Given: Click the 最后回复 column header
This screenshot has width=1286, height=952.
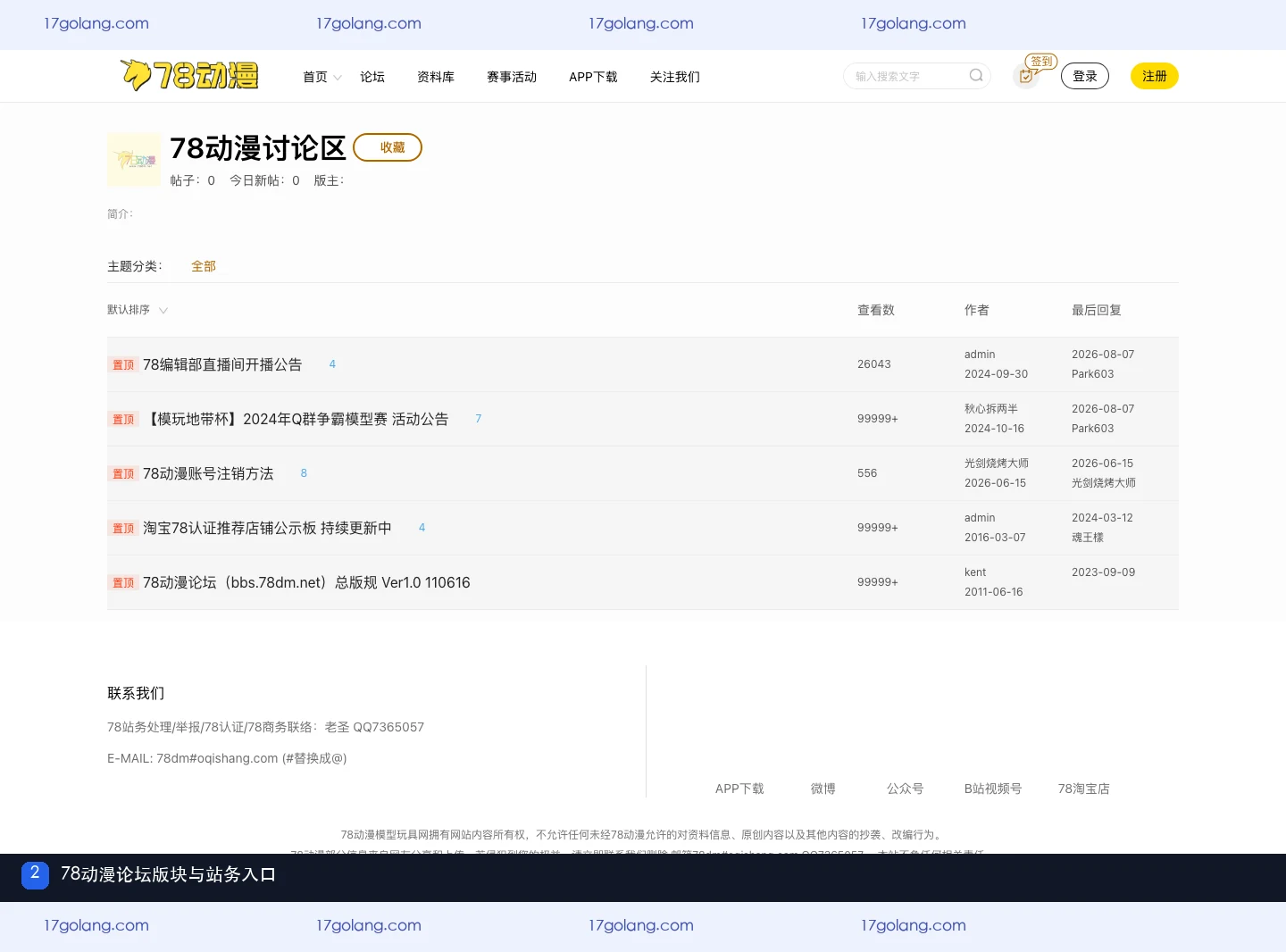Looking at the screenshot, I should [1097, 310].
